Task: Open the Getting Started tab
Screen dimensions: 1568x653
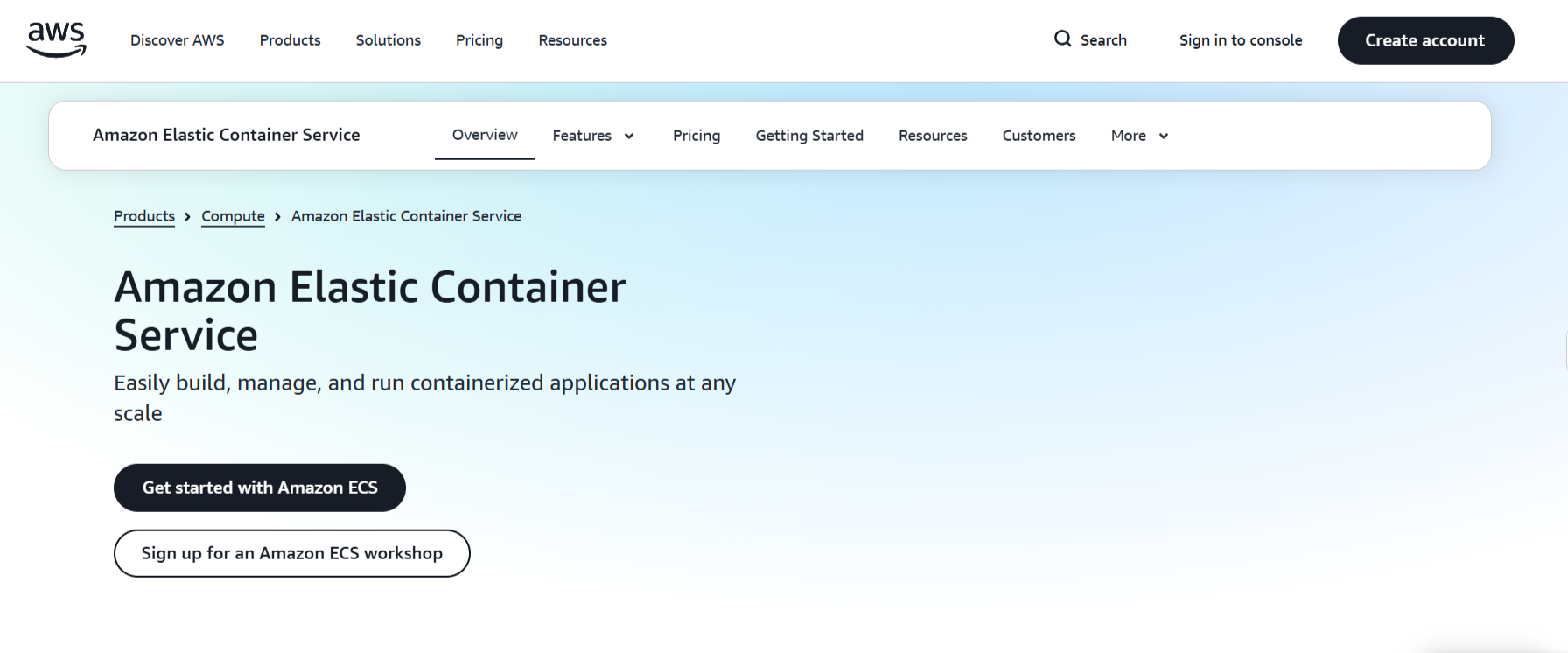Action: pos(809,136)
